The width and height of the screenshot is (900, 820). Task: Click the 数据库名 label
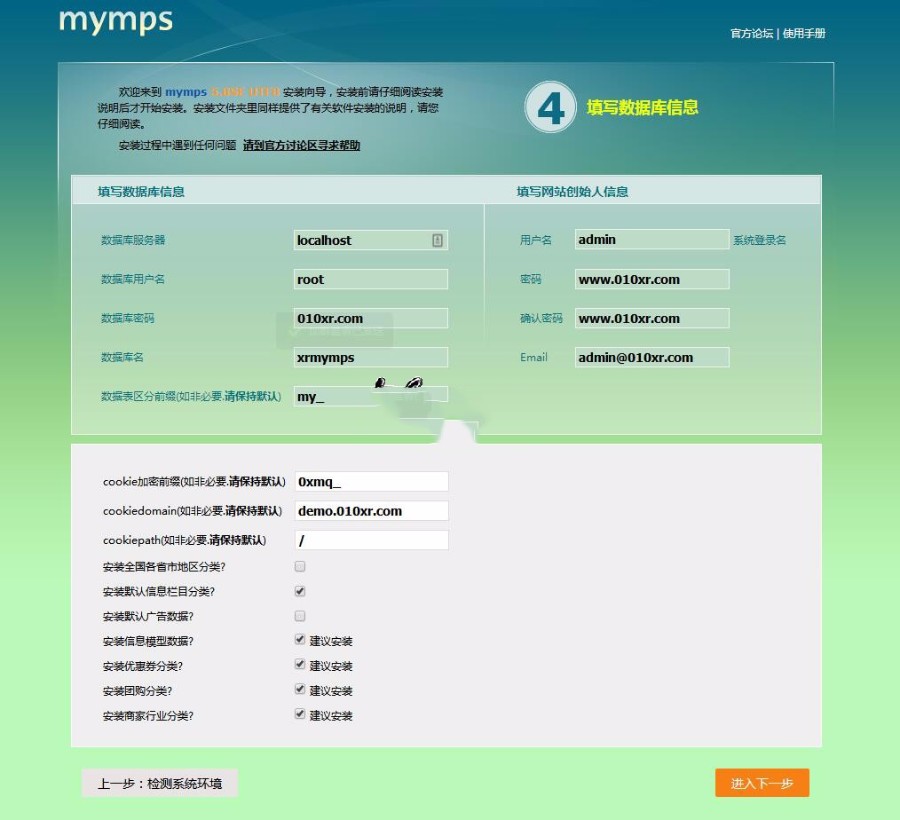click(x=122, y=357)
